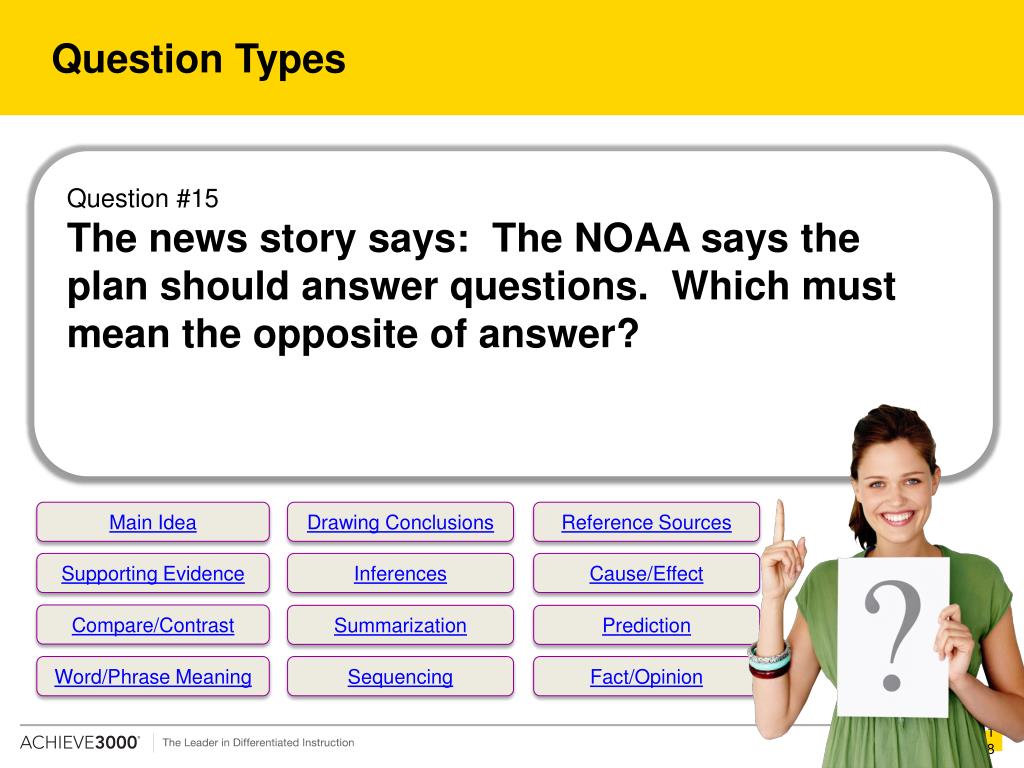This screenshot has height=768, width=1024.
Task: Click the slide number at bottom corner
Action: pyautogui.click(x=991, y=743)
